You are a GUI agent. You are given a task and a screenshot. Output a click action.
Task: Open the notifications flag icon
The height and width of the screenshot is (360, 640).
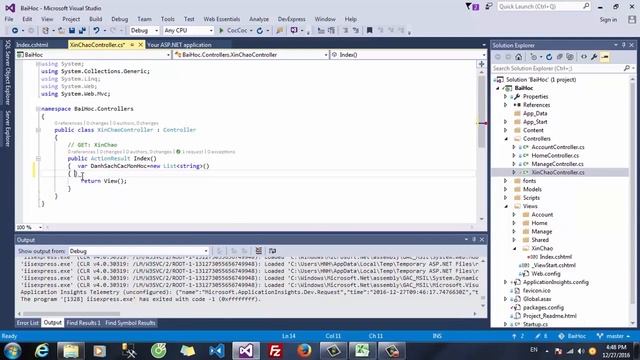[x=472, y=7]
